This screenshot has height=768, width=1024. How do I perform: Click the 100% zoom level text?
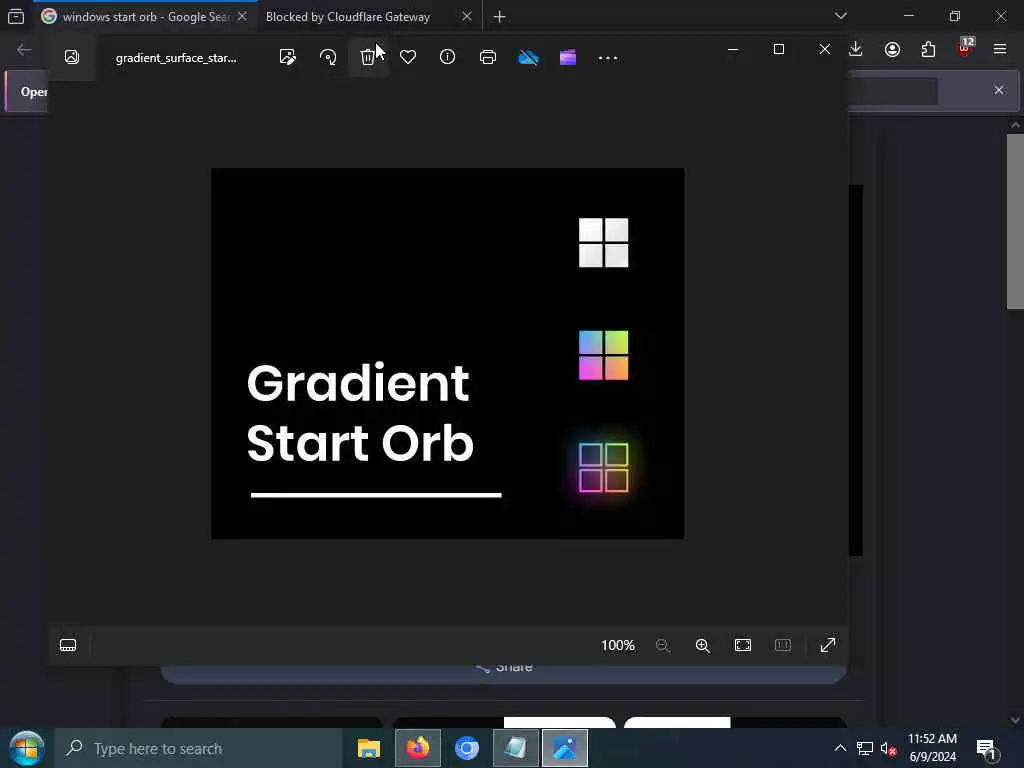618,645
